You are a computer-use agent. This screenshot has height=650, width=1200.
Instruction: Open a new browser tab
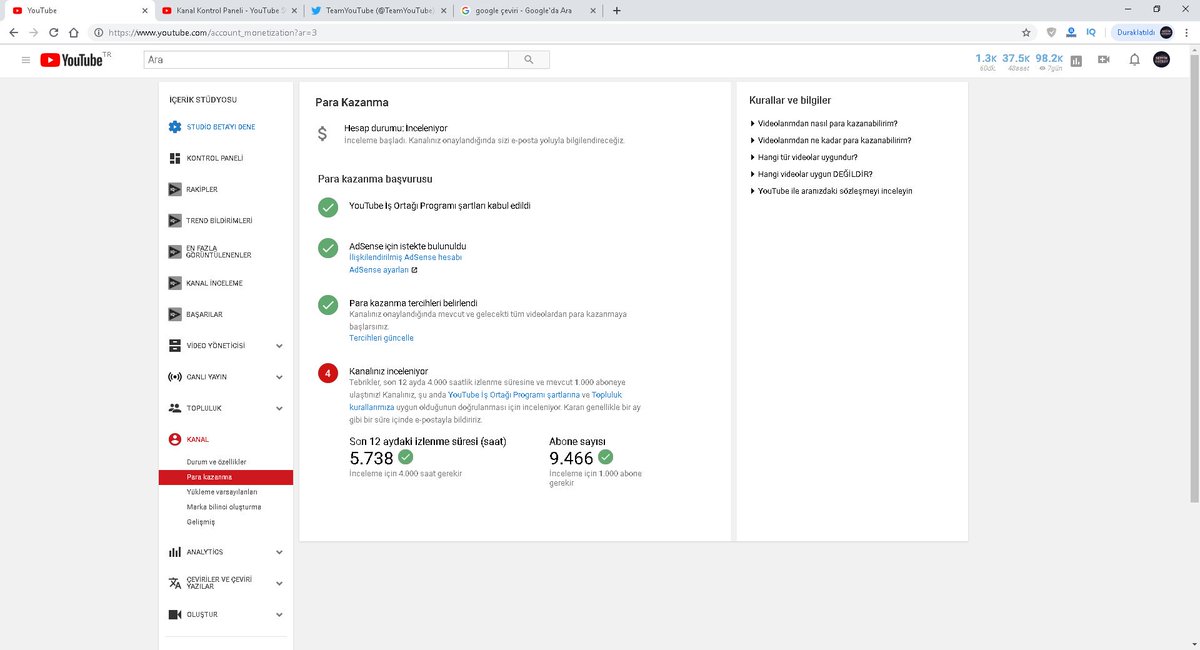coord(616,10)
